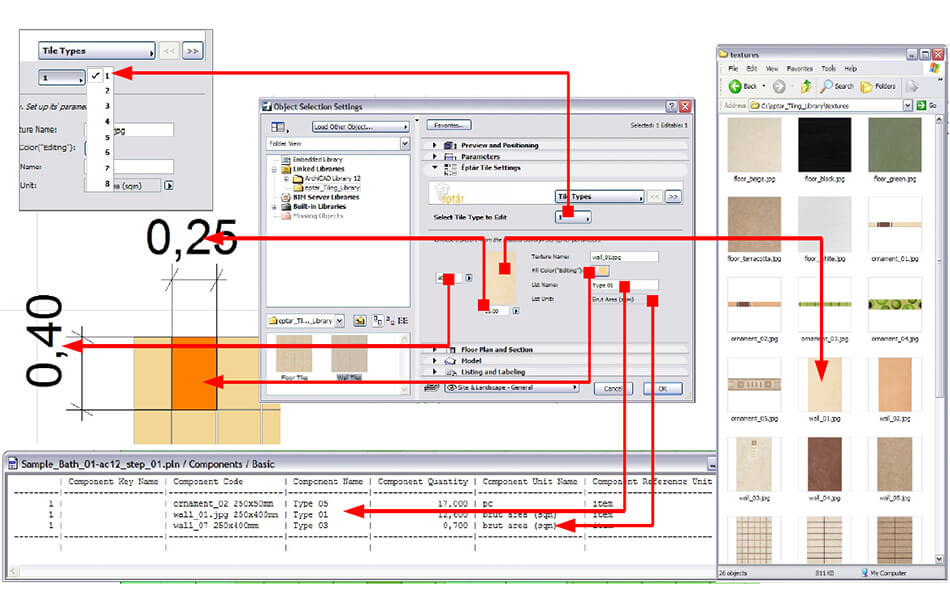The height and width of the screenshot is (600, 950).
Task: Open the Load Other Object menu
Action: [360, 127]
